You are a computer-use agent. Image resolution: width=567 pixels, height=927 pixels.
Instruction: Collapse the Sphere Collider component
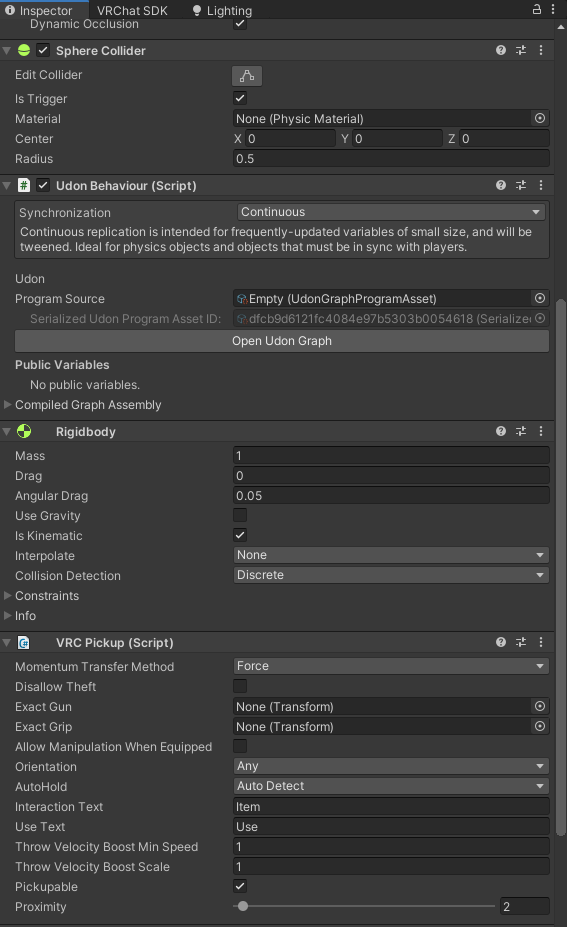point(7,50)
